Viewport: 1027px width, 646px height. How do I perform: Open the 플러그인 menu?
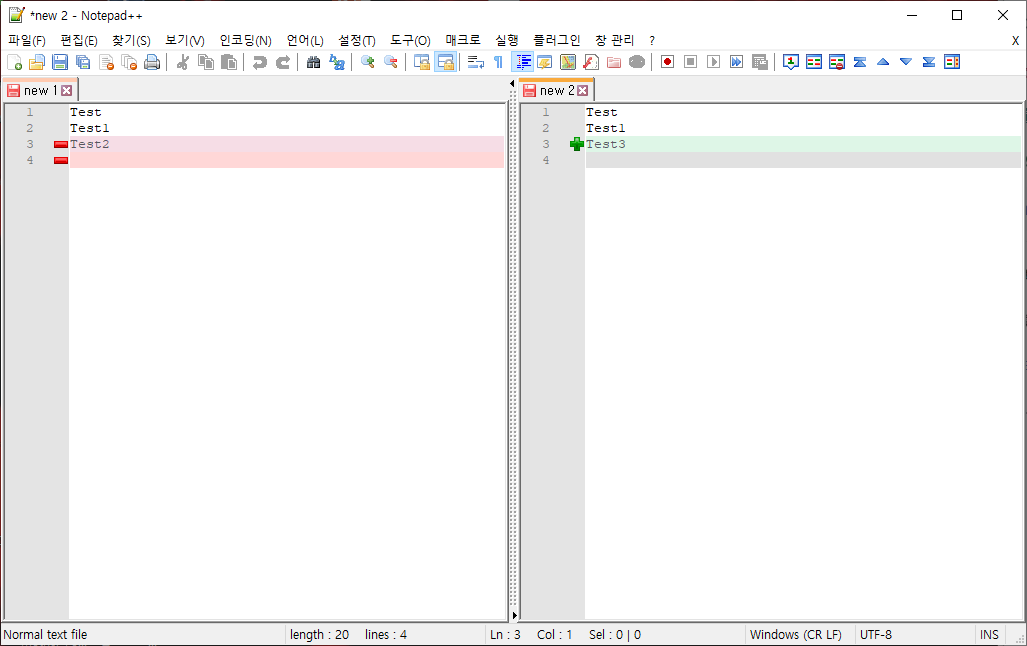point(557,41)
